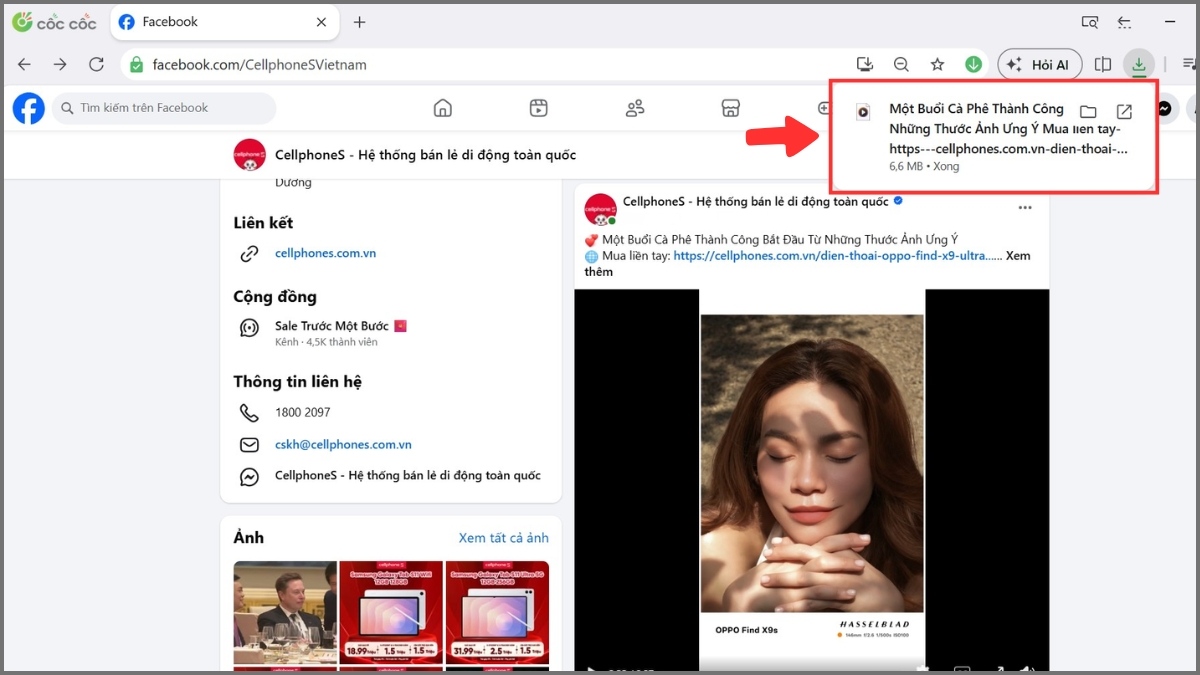Click the blue verified badge on the post
This screenshot has height=675, width=1200.
coord(898,201)
